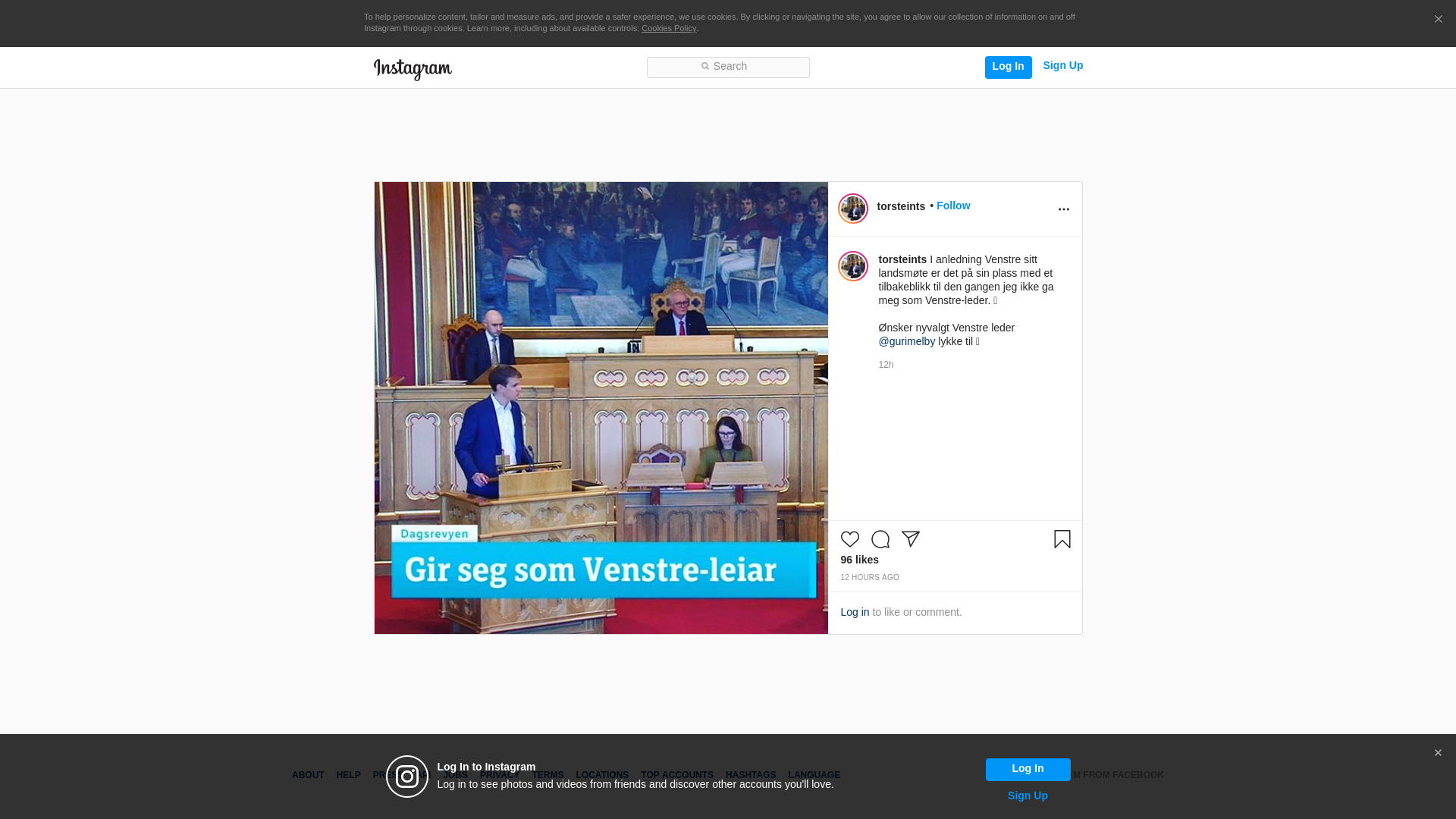Click the Log In button in header
The image size is (1456, 819).
coord(1008,67)
